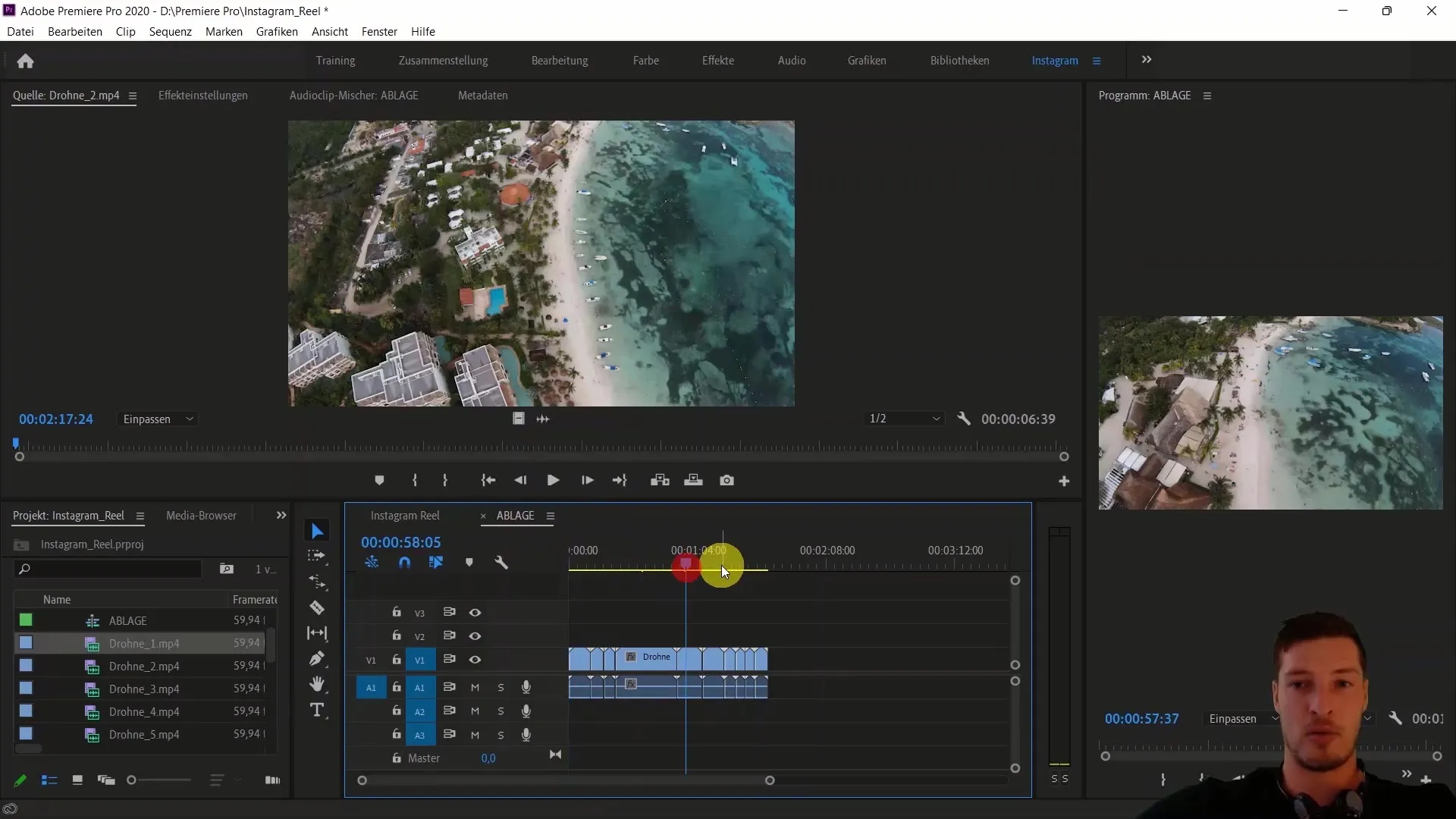The width and height of the screenshot is (1456, 819).
Task: Select Drohne_3.mp4 in project panel
Action: point(144,688)
